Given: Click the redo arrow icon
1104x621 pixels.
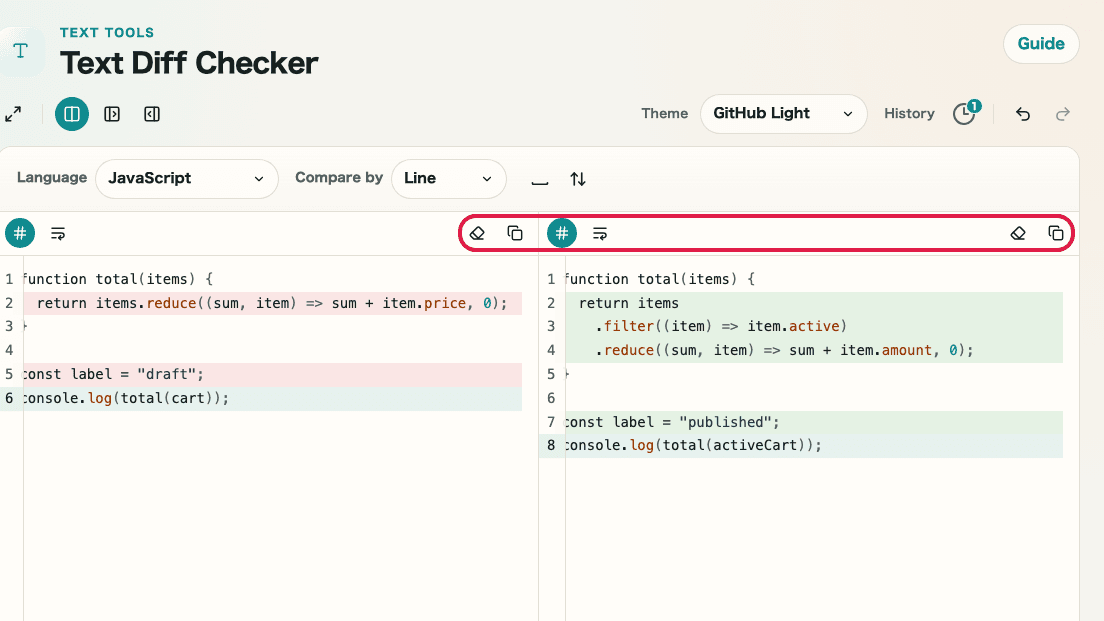Looking at the screenshot, I should 1062,114.
